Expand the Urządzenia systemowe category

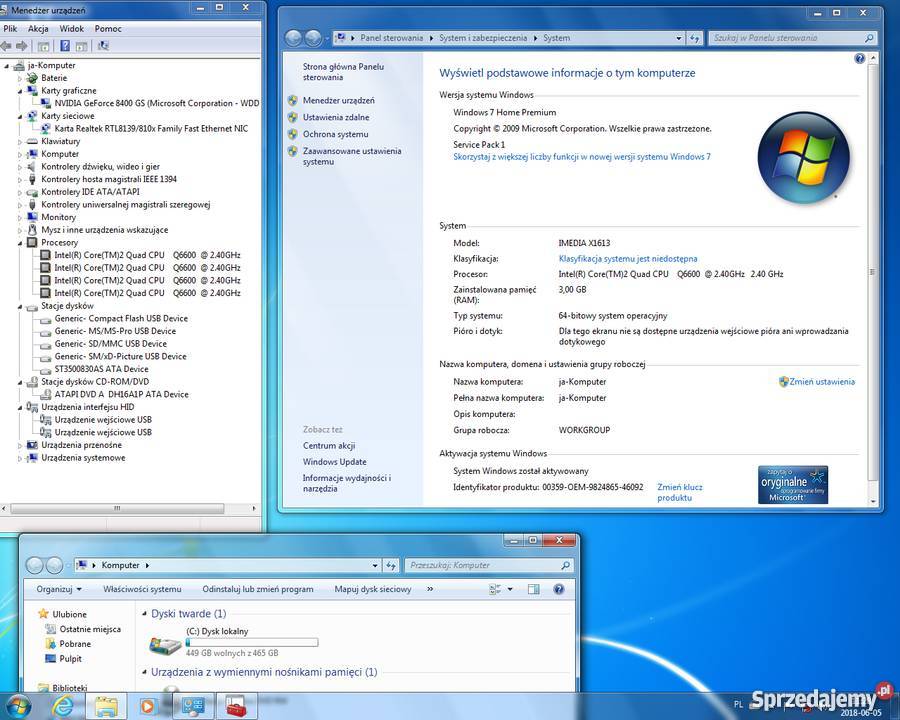pyautogui.click(x=20, y=459)
